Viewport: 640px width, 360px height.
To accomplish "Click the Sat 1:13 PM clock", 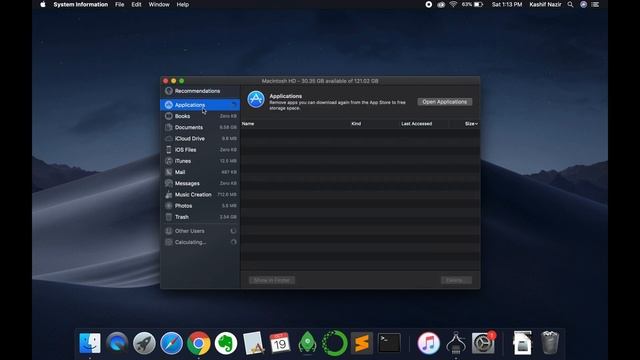I will (x=507, y=4).
